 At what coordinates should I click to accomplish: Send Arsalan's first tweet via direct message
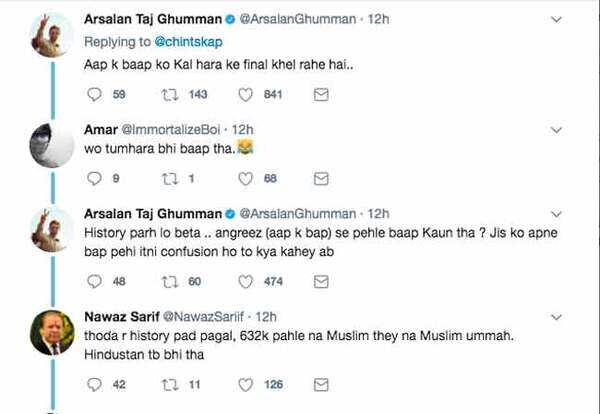click(x=321, y=95)
